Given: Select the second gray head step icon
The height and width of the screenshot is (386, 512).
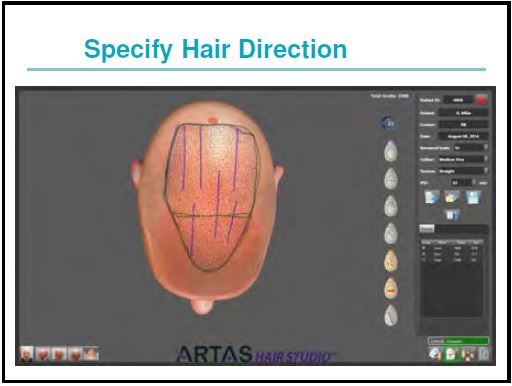Looking at the screenshot, I should [x=391, y=179].
